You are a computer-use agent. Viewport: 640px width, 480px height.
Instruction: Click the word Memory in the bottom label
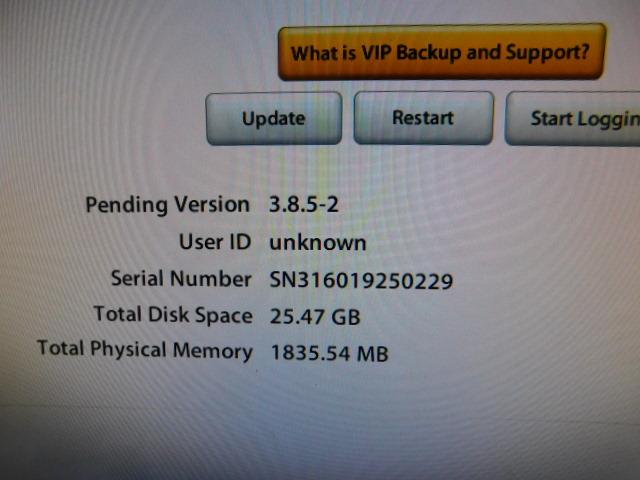pos(213,351)
